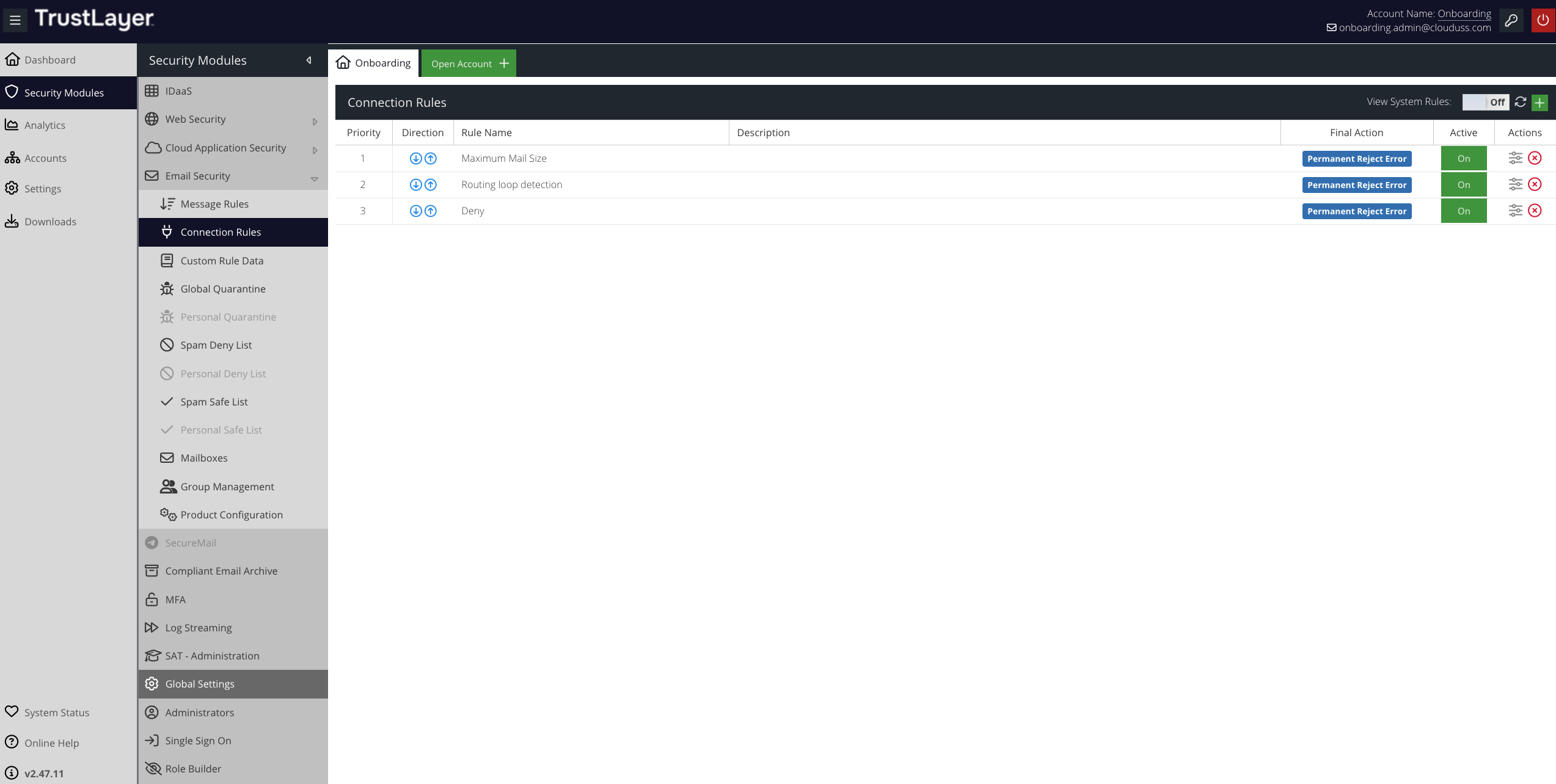Open Spam Deny List

pos(233,345)
